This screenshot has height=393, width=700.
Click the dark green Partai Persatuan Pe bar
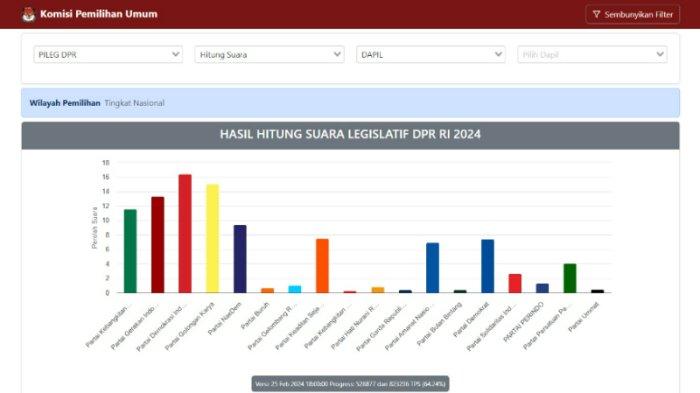tap(570, 278)
